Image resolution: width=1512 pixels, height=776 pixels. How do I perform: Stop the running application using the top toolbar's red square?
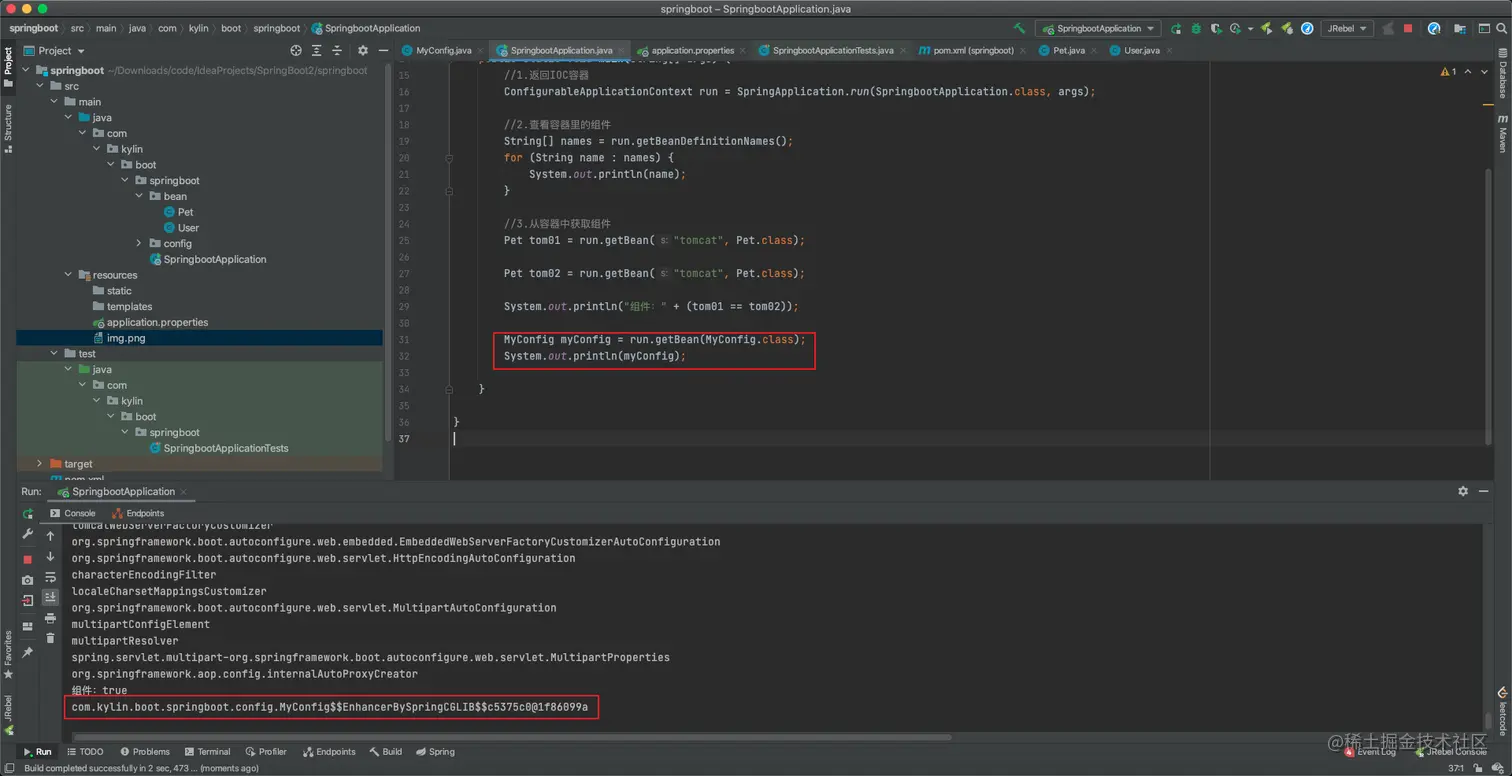click(1408, 29)
